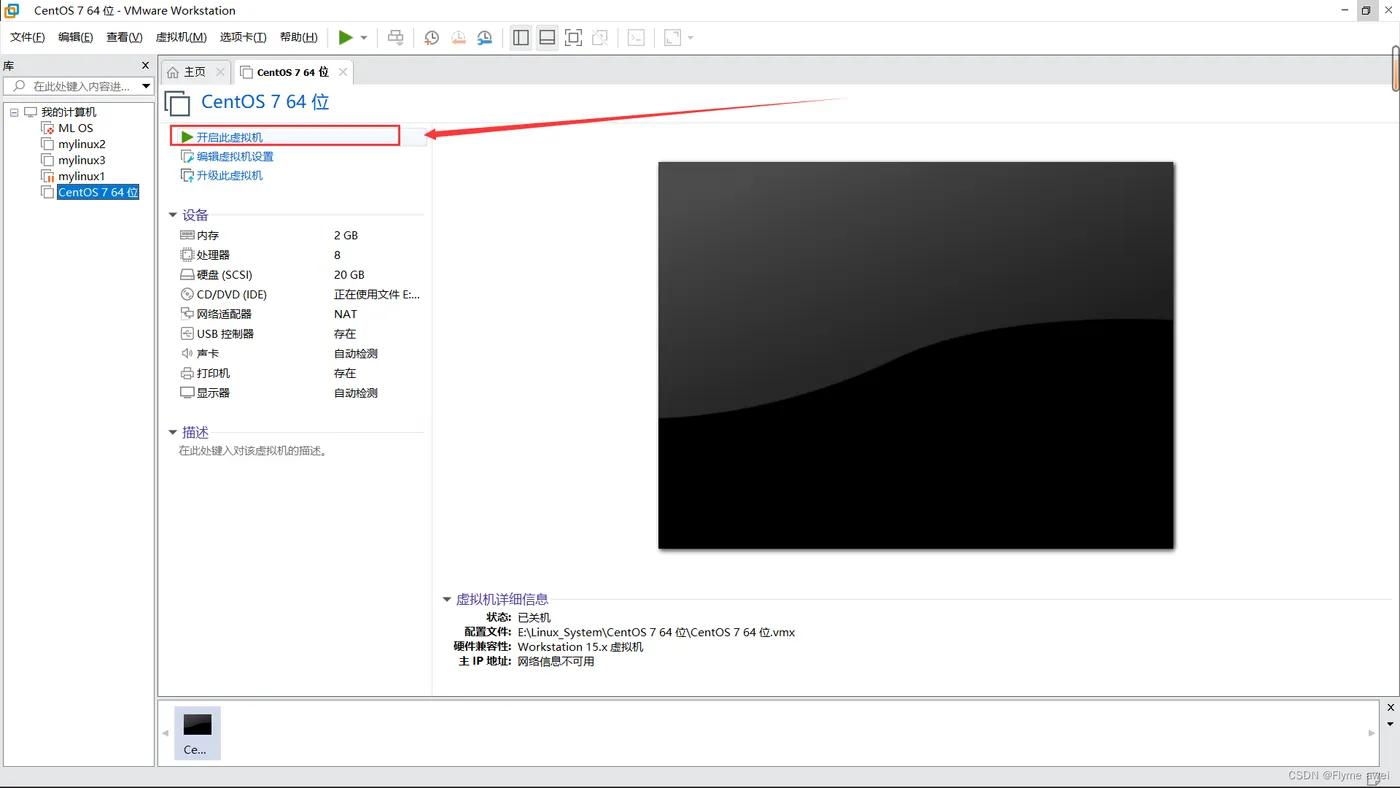Click the thumbnail bar left scroll arrow
The height and width of the screenshot is (788, 1400).
pyautogui.click(x=165, y=733)
